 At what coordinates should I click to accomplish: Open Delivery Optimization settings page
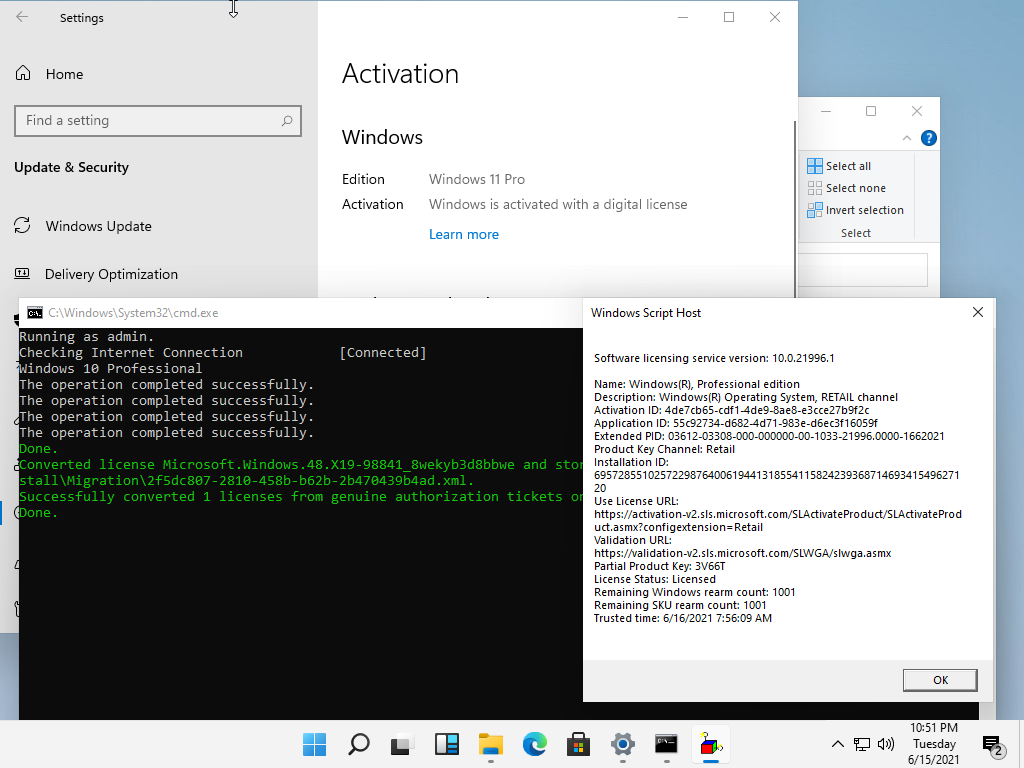pyautogui.click(x=111, y=274)
